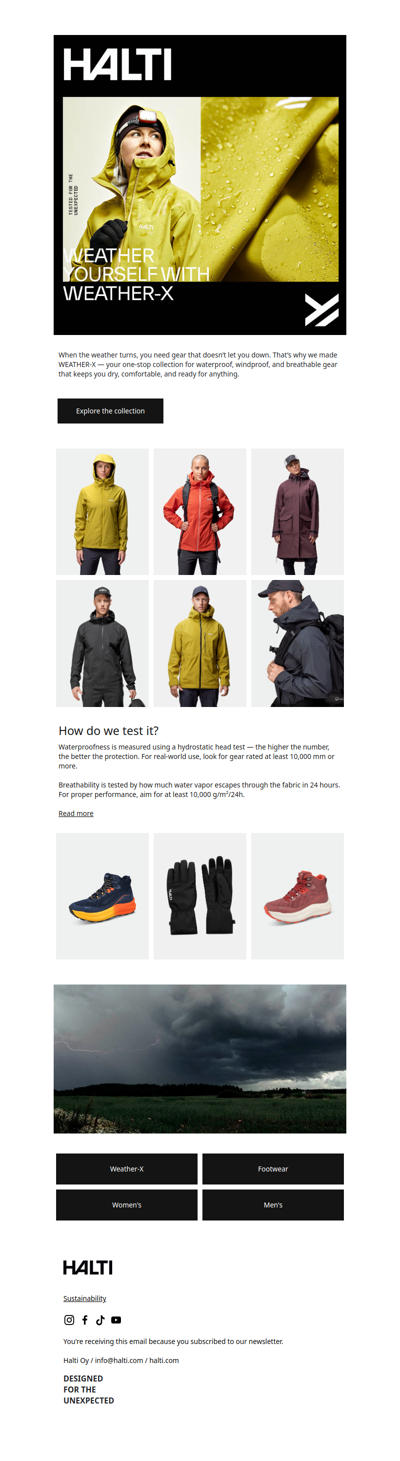
Task: Open the Facebook icon in footer
Action: (85, 1320)
